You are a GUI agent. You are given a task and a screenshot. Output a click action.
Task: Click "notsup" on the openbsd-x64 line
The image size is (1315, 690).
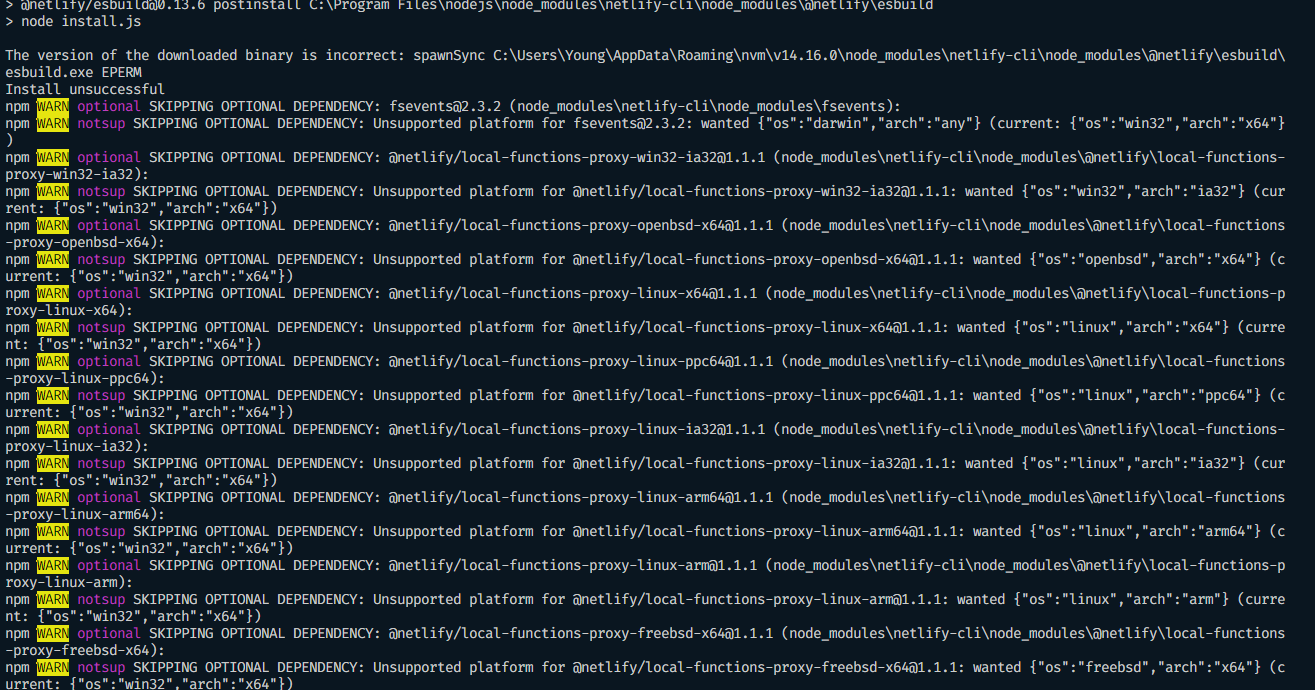[101, 259]
